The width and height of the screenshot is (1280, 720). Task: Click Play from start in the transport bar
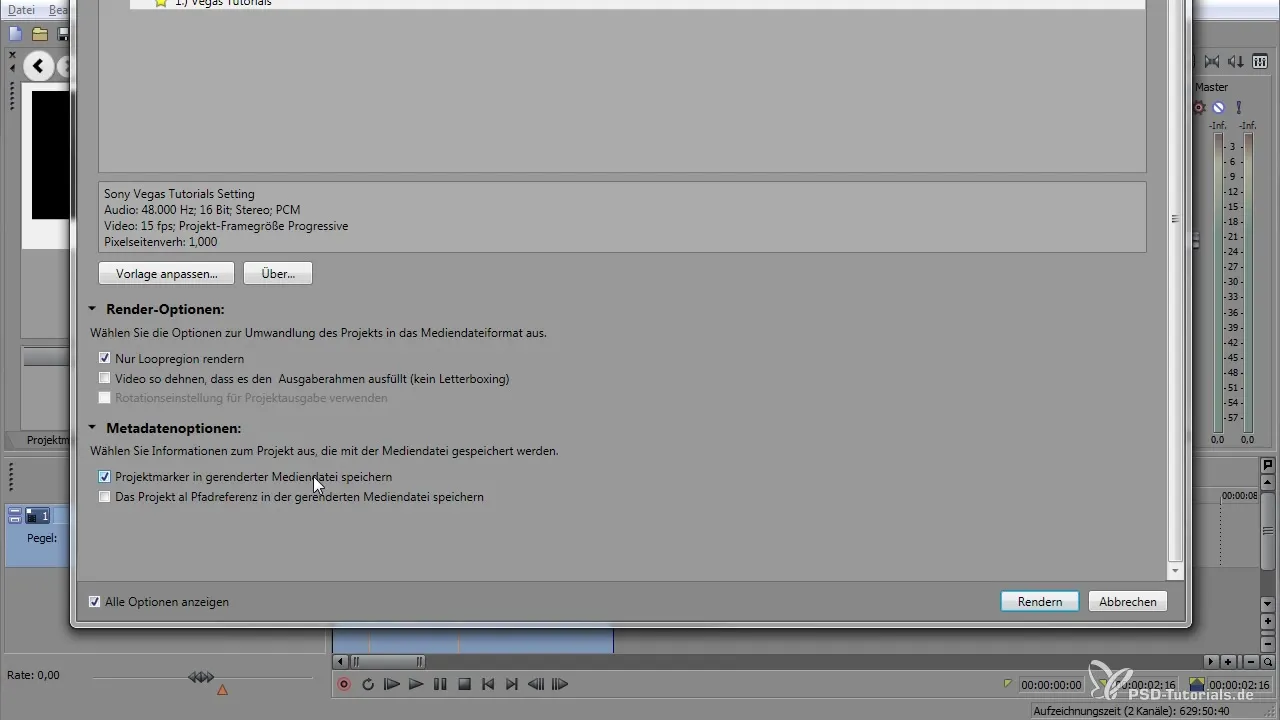tap(392, 684)
